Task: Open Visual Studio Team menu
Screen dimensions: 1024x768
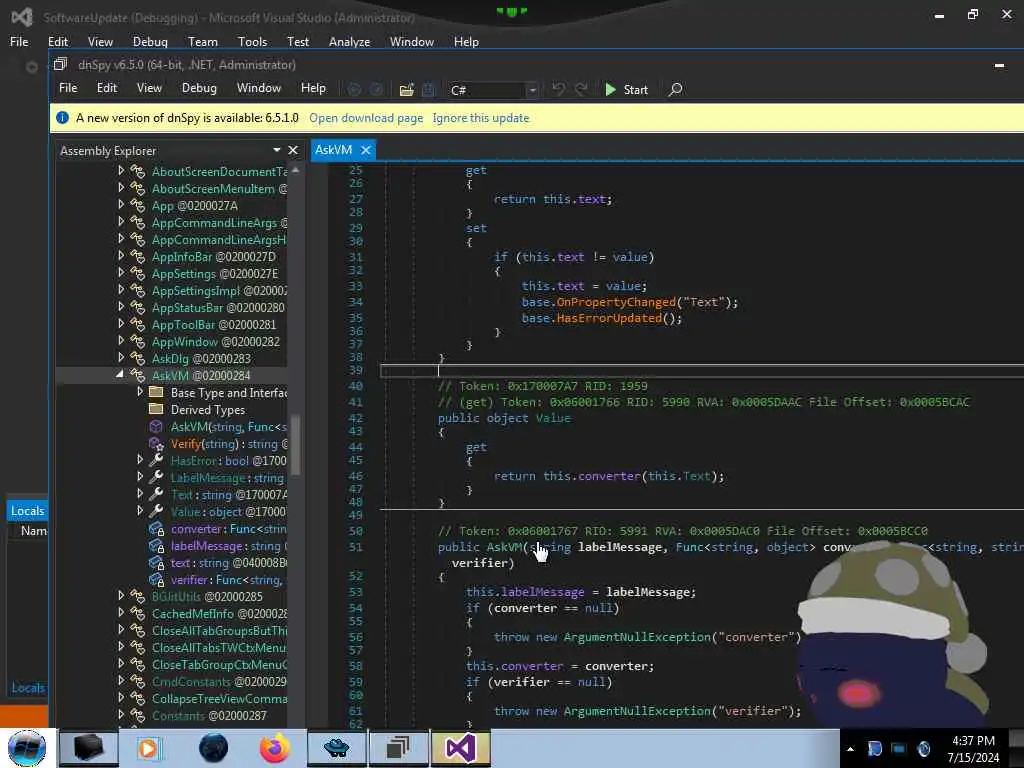Action: tap(202, 42)
